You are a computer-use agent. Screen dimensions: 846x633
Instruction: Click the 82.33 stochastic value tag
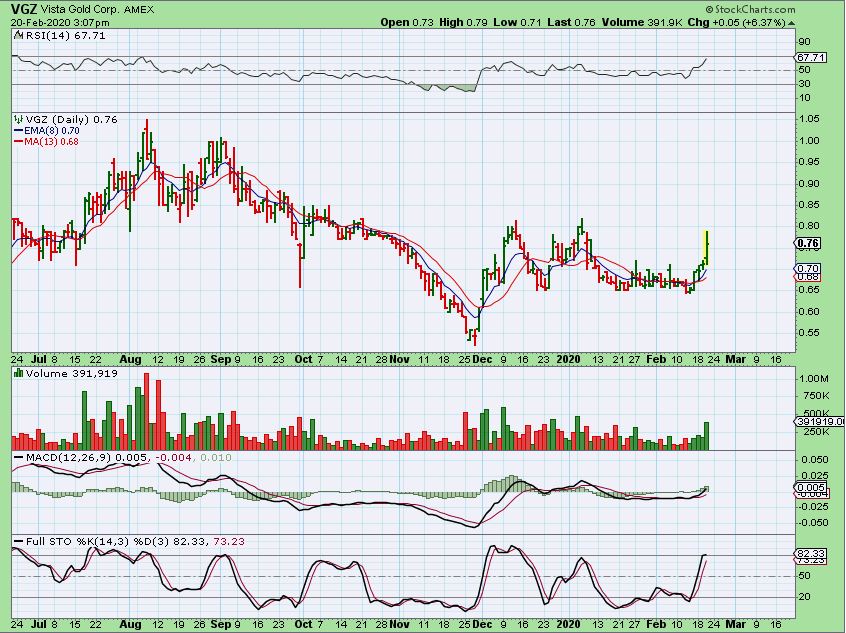point(810,554)
